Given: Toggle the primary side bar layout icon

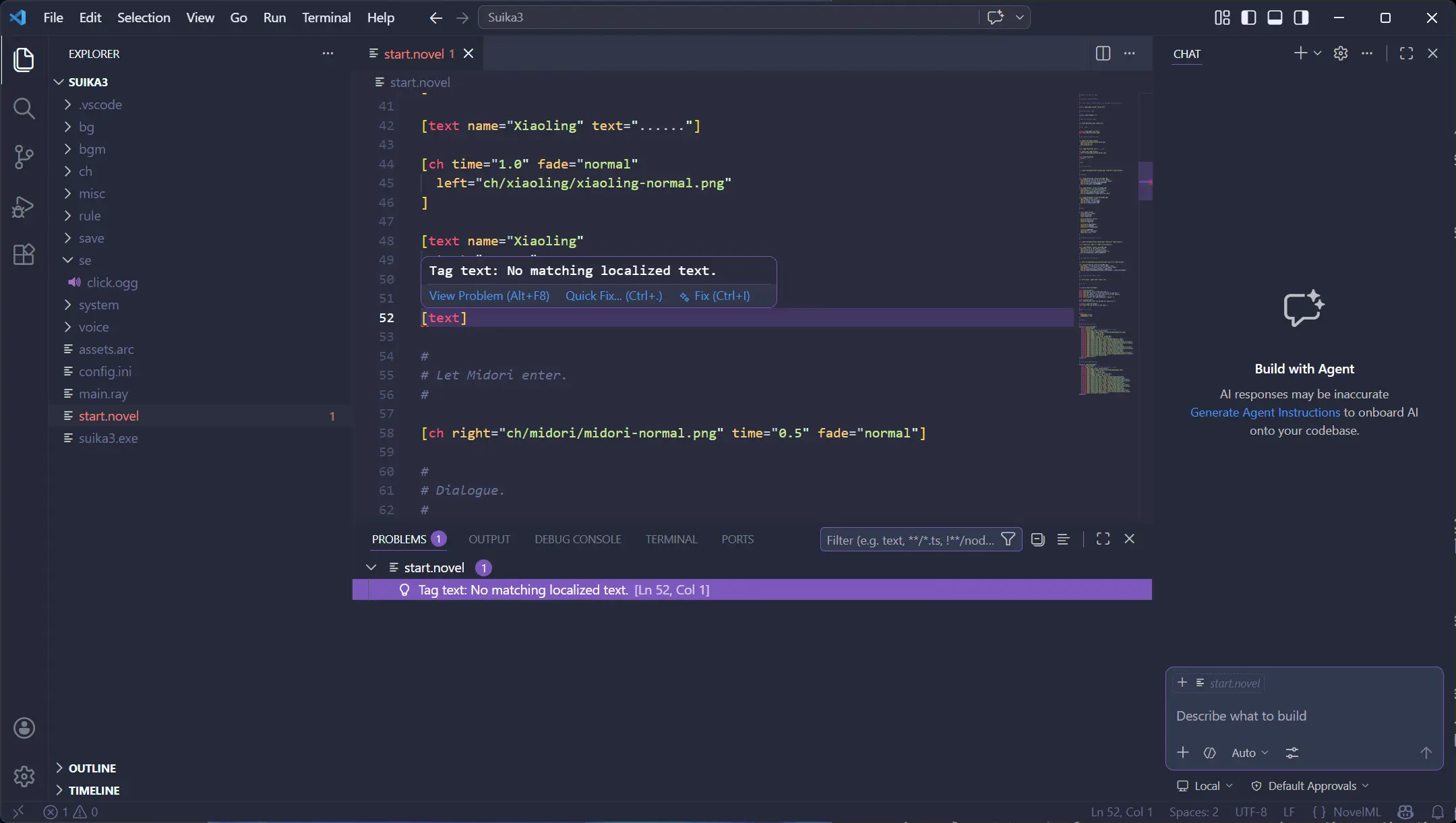Looking at the screenshot, I should pos(1248,18).
